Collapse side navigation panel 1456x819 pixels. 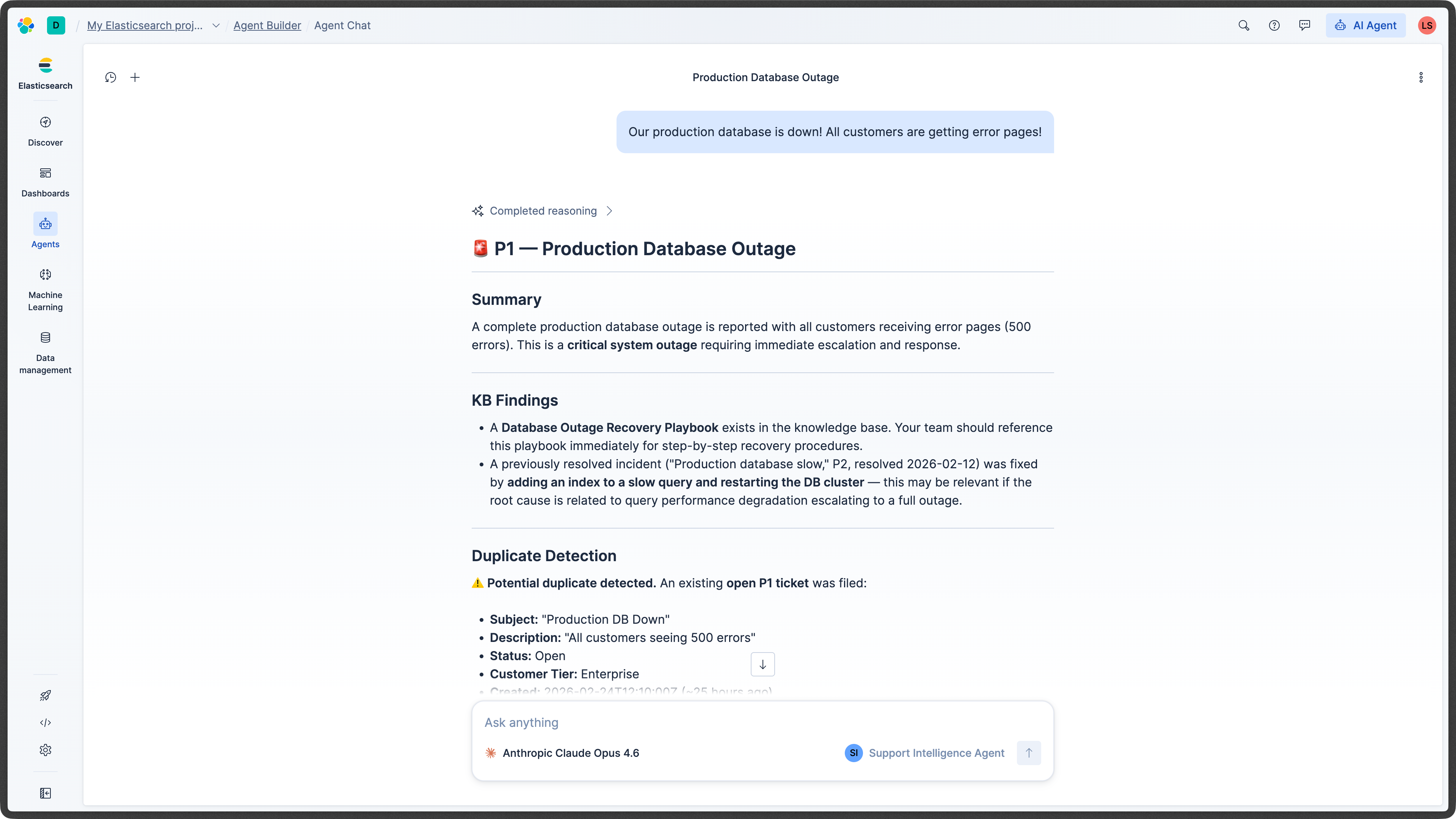(x=45, y=794)
